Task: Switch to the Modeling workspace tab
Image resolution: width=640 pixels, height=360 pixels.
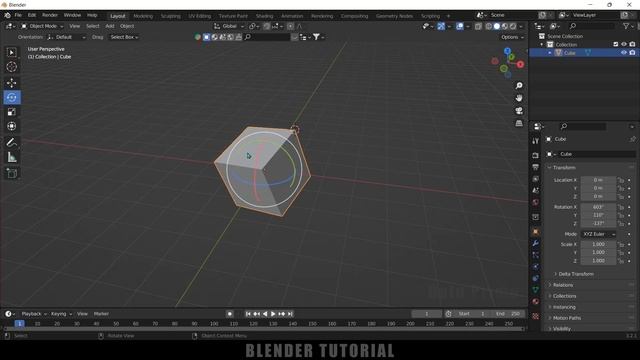Action: pyautogui.click(x=143, y=16)
